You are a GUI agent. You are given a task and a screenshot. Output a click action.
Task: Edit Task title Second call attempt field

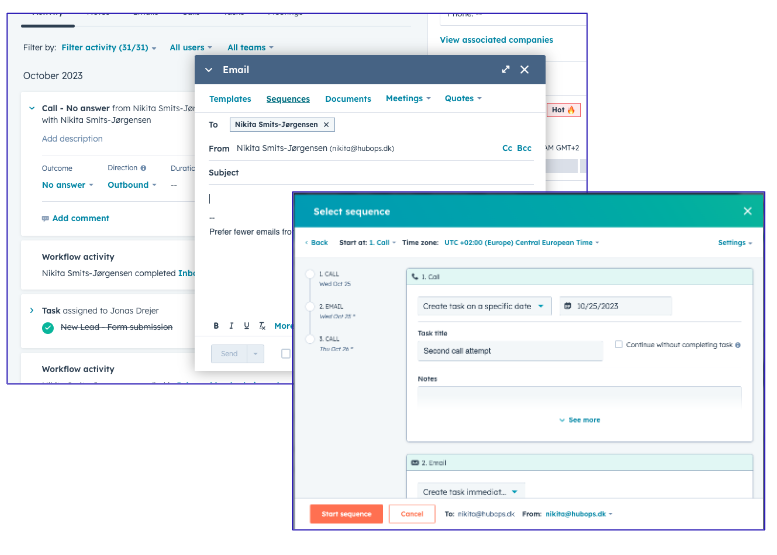(510, 351)
